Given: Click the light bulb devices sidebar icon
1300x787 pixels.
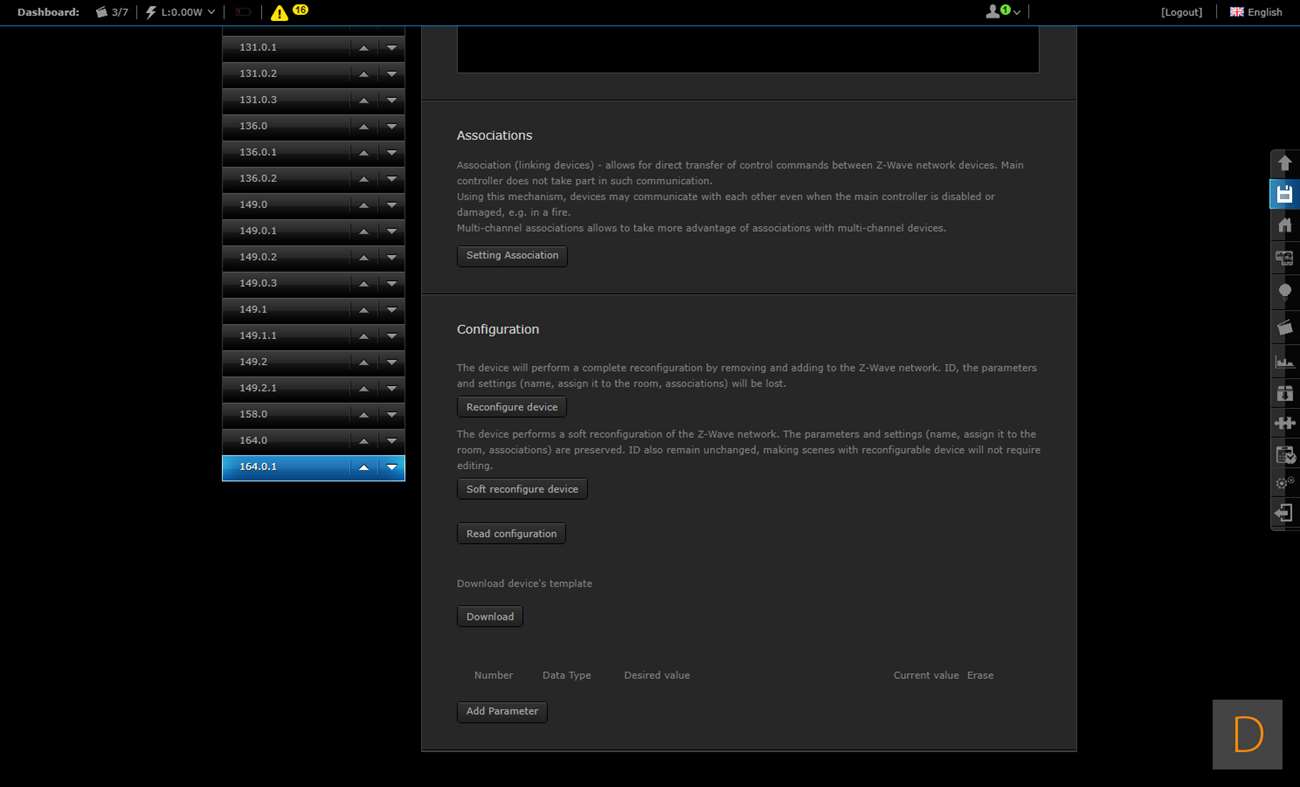Looking at the screenshot, I should (x=1285, y=291).
